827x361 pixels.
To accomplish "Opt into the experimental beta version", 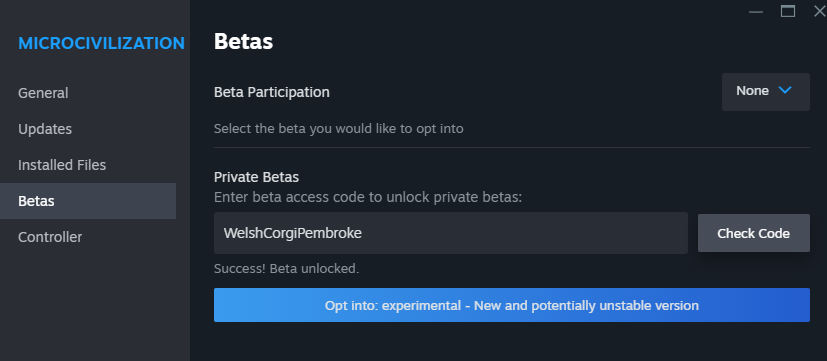I will pos(512,305).
